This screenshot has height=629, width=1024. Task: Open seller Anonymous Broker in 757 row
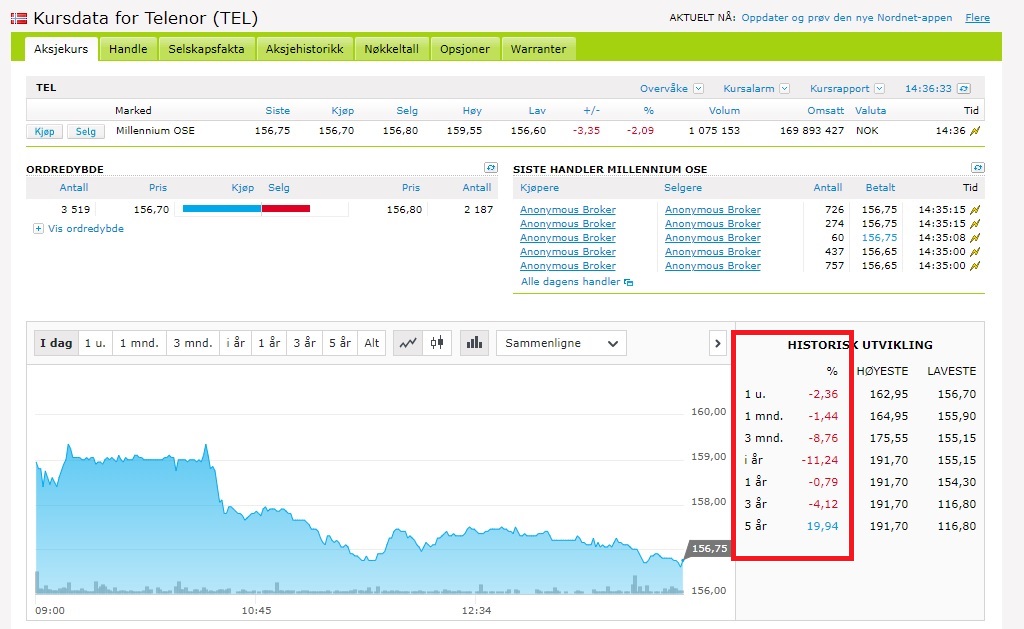[x=712, y=266]
